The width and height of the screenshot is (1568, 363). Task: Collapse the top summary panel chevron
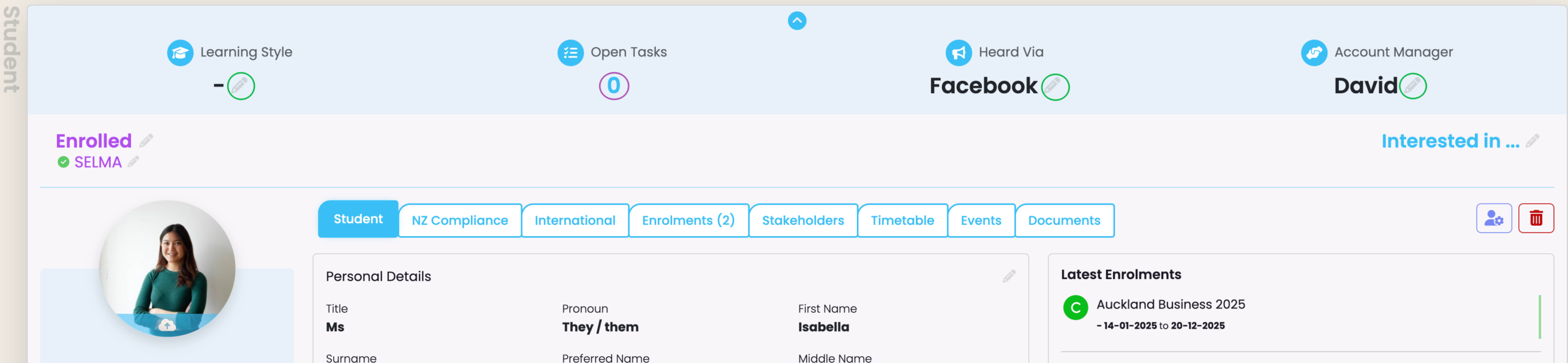(x=797, y=21)
